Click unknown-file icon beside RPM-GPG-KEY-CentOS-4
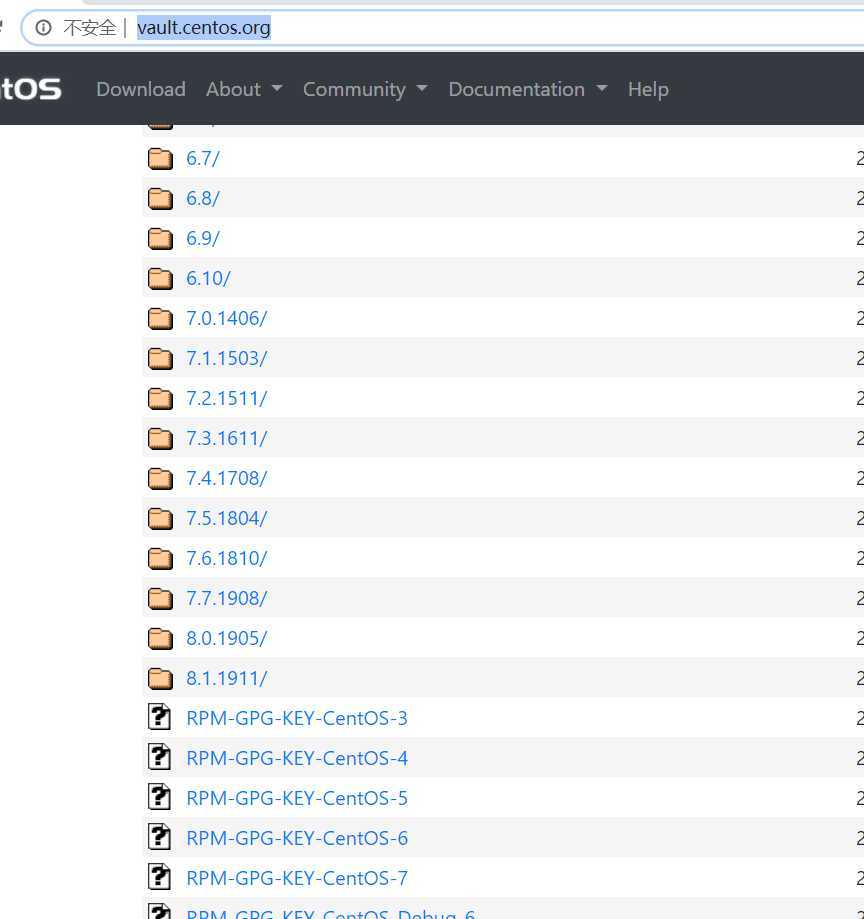The height and width of the screenshot is (919, 864). click(159, 757)
